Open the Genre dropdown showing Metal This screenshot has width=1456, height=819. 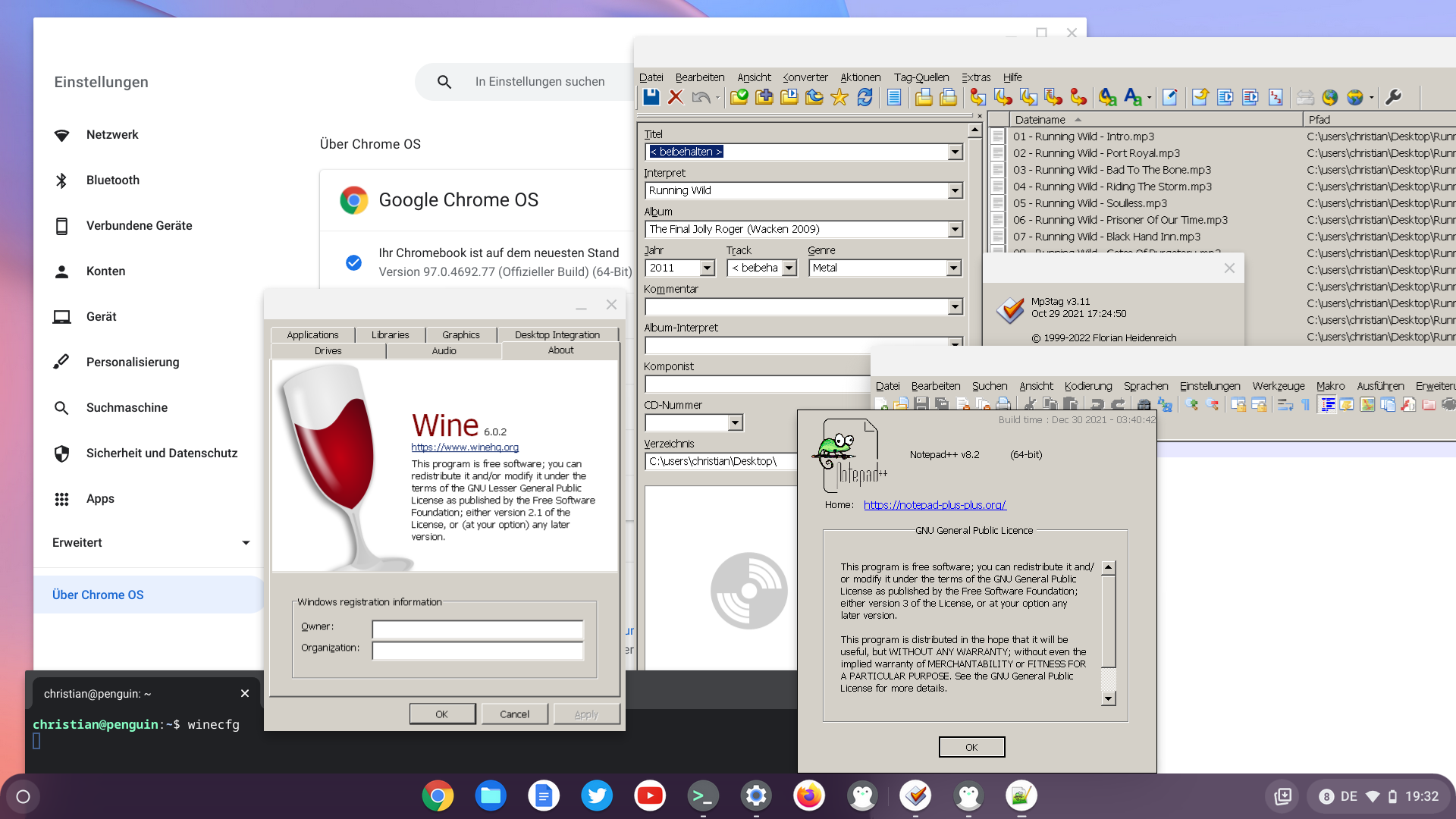point(954,268)
